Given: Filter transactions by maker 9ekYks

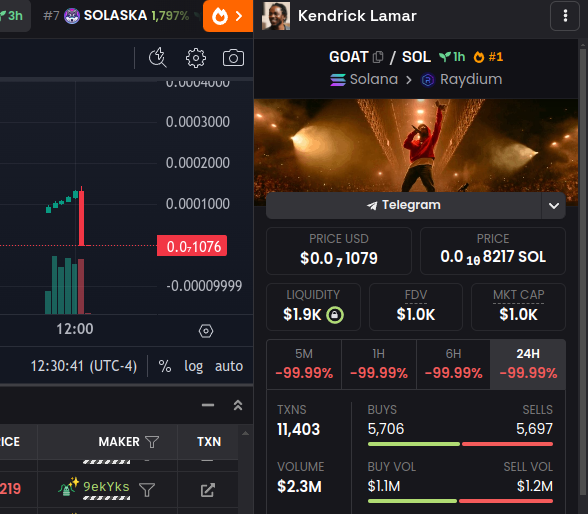Looking at the screenshot, I should point(147,489).
